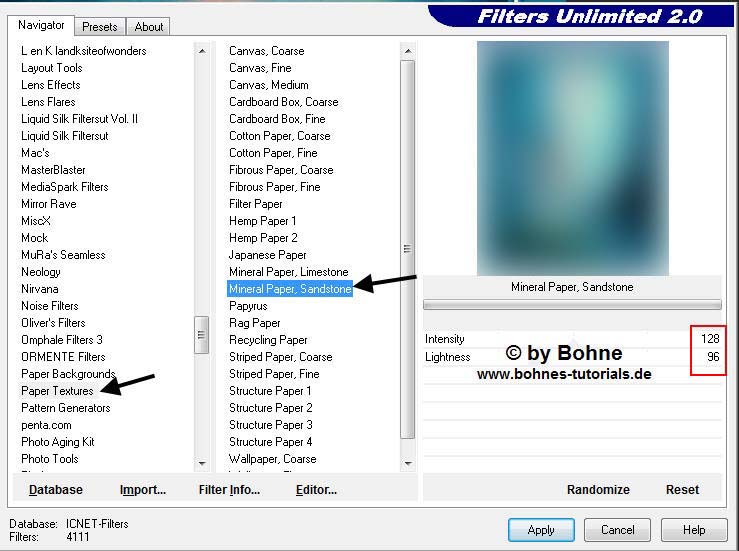Click the filter list scroll-up arrow
739x551 pixels.
tap(407, 51)
